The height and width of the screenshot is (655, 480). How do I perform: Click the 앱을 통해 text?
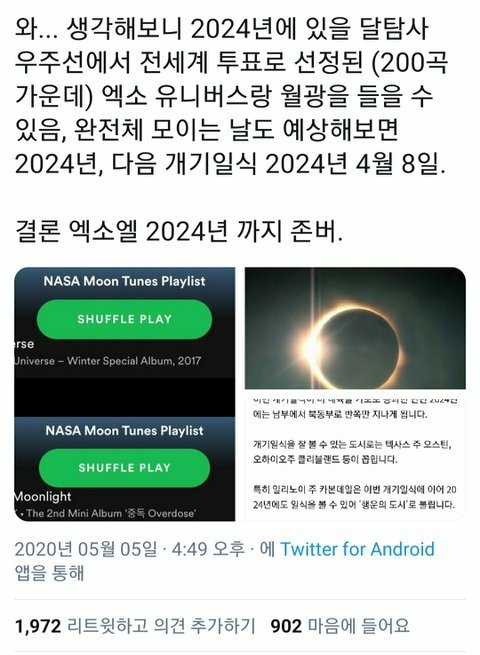pos(49,572)
